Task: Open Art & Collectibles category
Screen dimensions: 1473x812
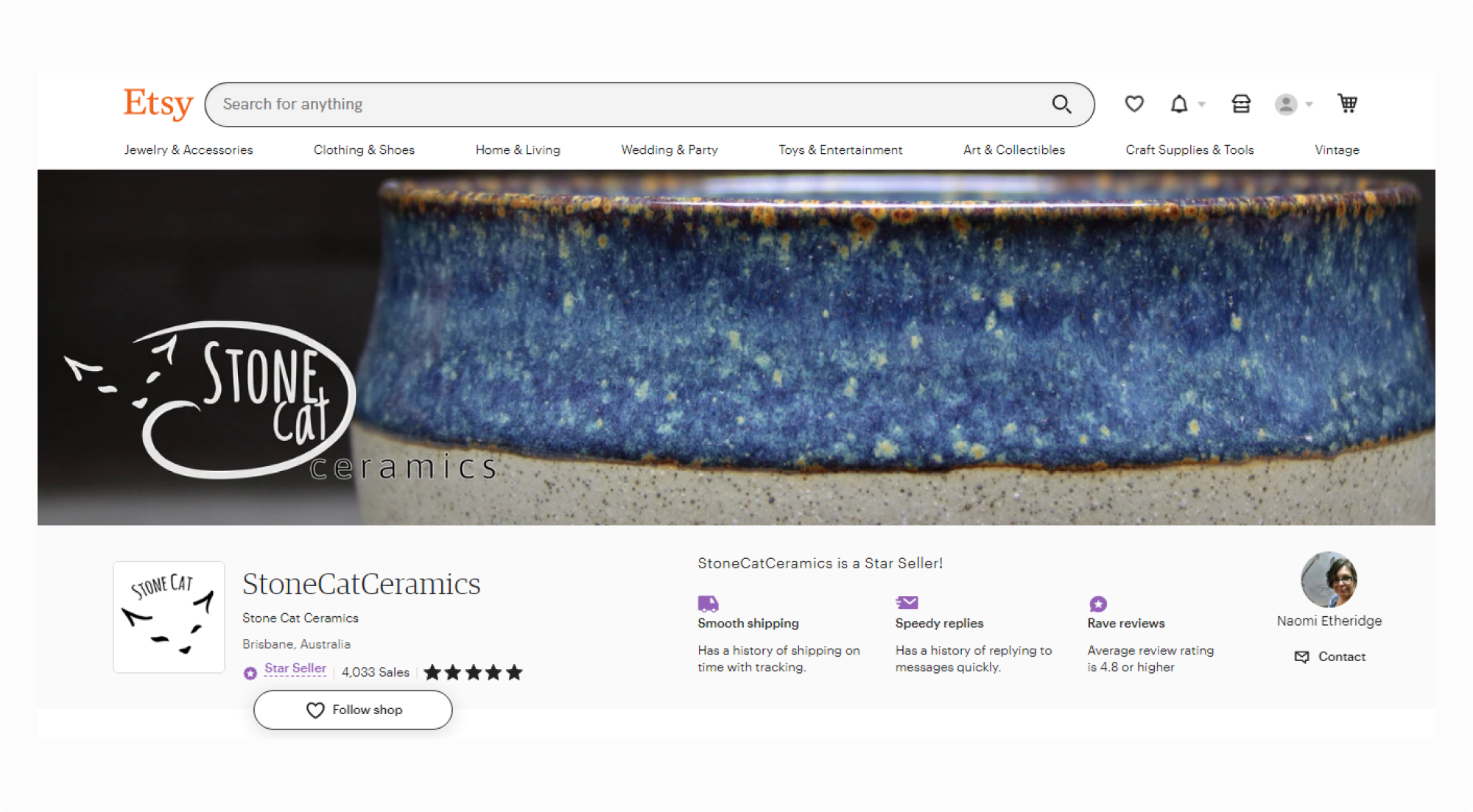Action: [1014, 149]
